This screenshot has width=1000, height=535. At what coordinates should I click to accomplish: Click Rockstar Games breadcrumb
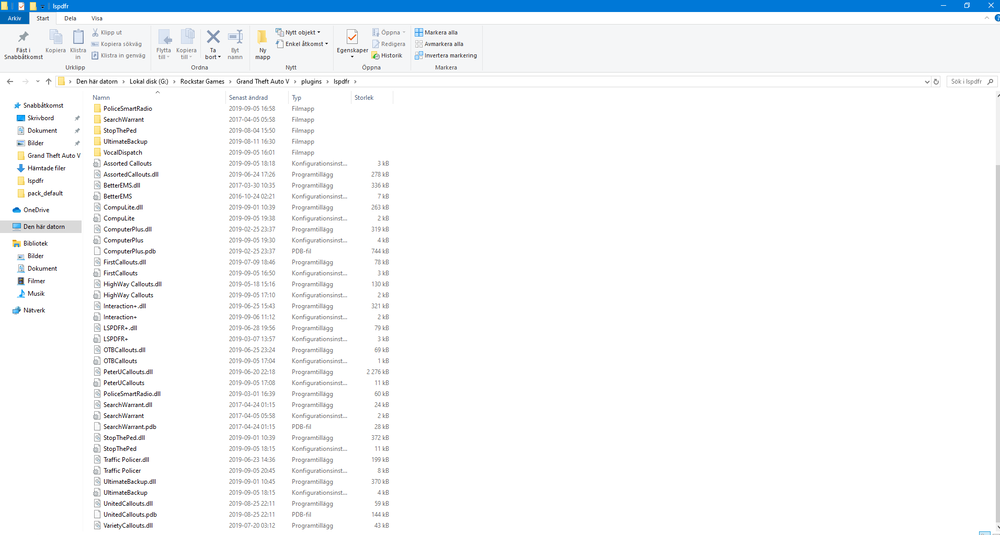click(203, 82)
